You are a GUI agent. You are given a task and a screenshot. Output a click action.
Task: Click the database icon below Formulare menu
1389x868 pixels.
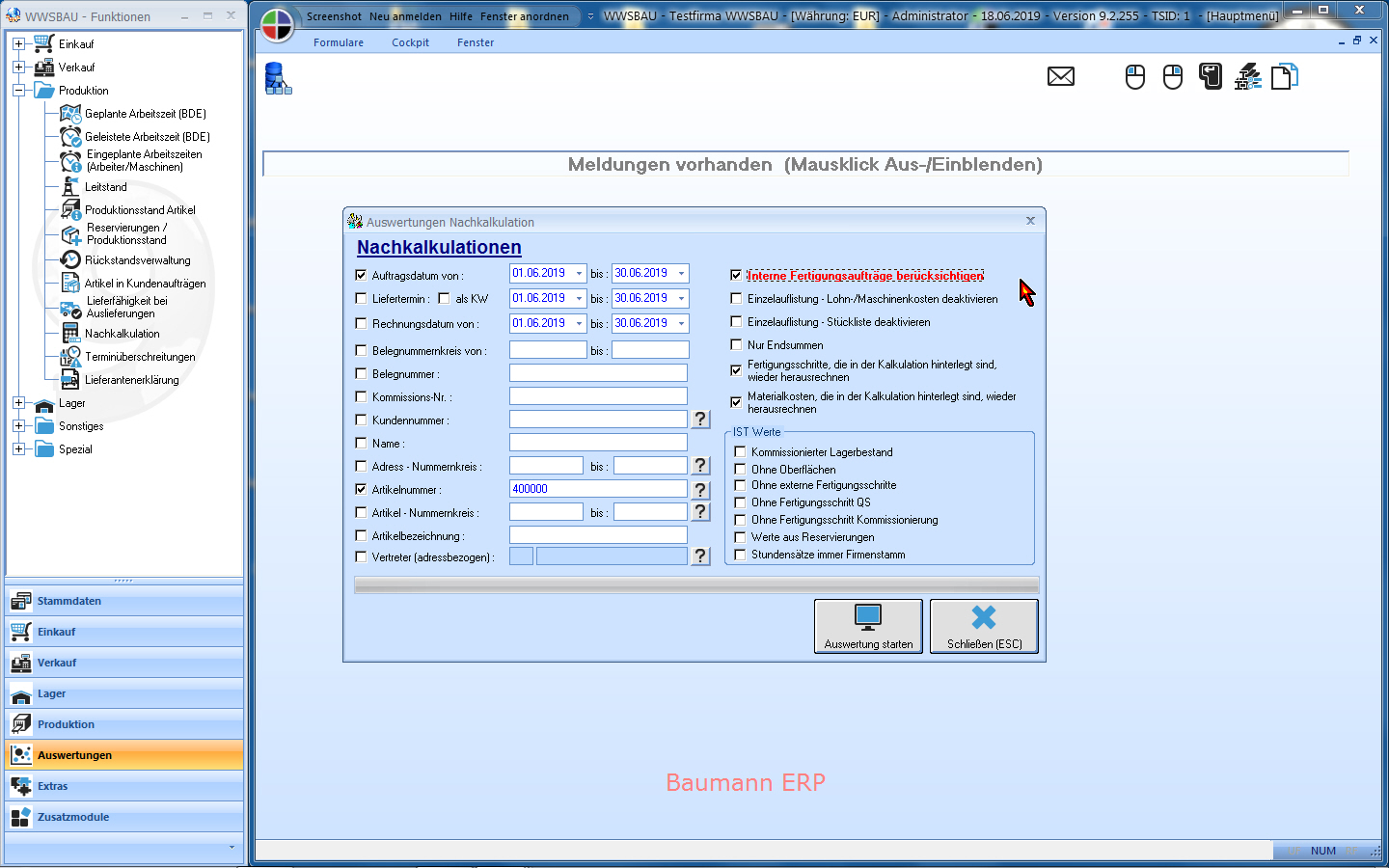click(278, 79)
